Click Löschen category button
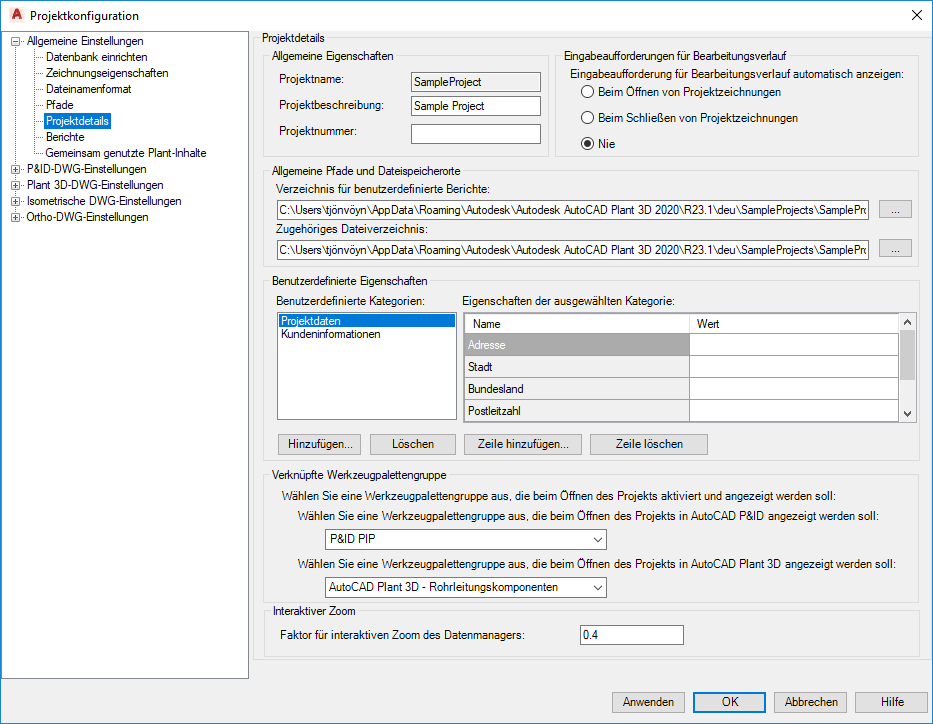Screen dimensions: 933x724 click(x=413, y=444)
